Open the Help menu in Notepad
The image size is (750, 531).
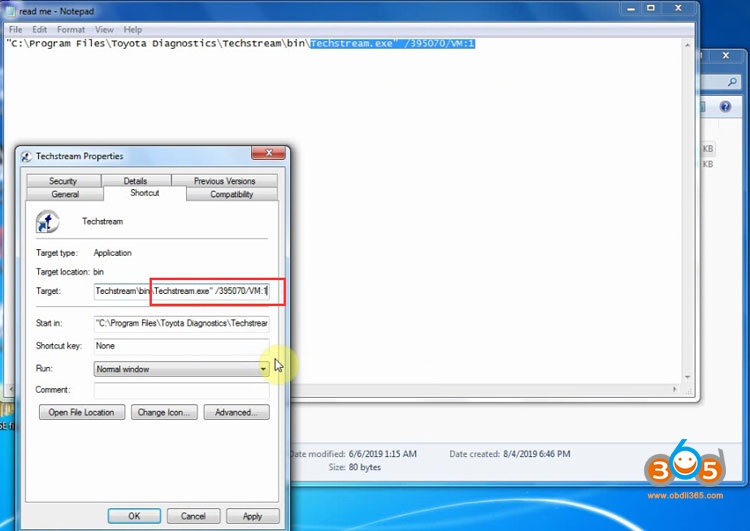(x=132, y=30)
